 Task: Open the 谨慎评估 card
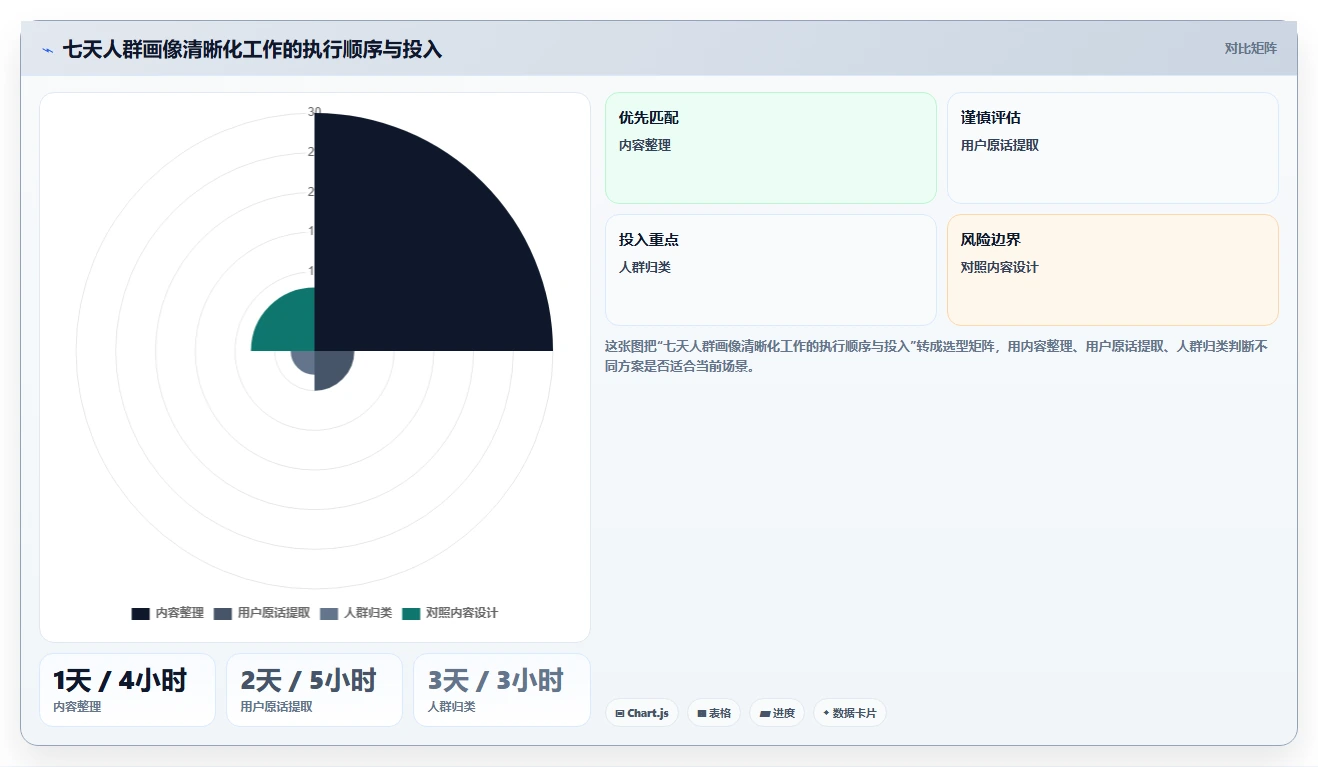1113,148
